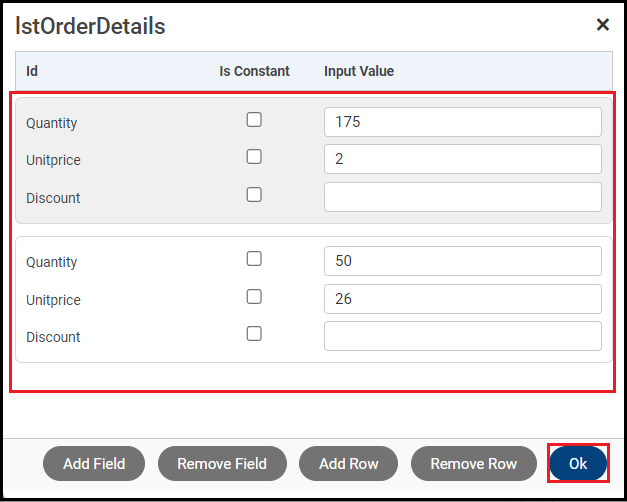Click the empty Discount input in first row
Screen dimensions: 627x502
point(462,197)
